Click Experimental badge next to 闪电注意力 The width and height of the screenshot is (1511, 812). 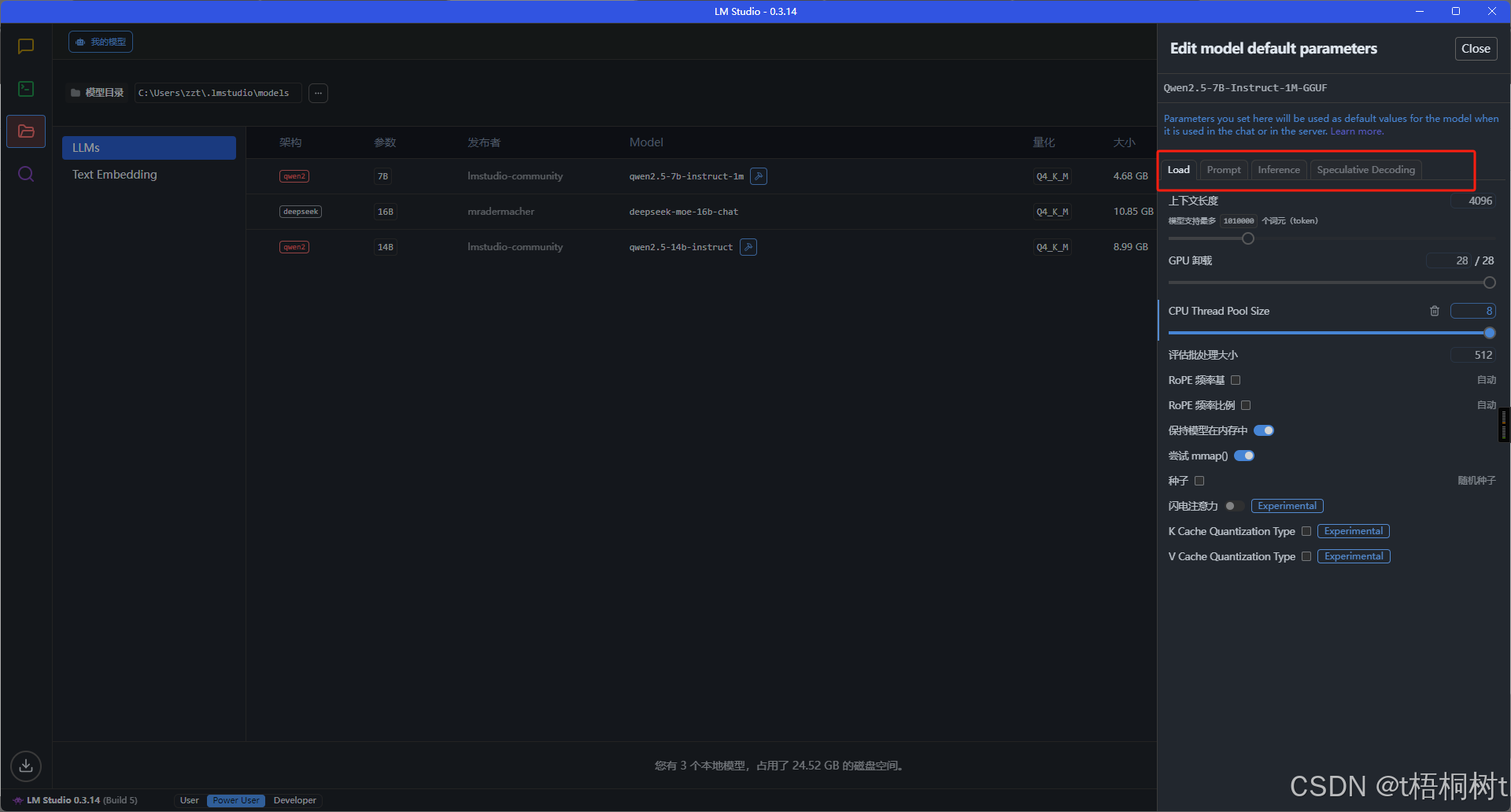tap(1287, 506)
